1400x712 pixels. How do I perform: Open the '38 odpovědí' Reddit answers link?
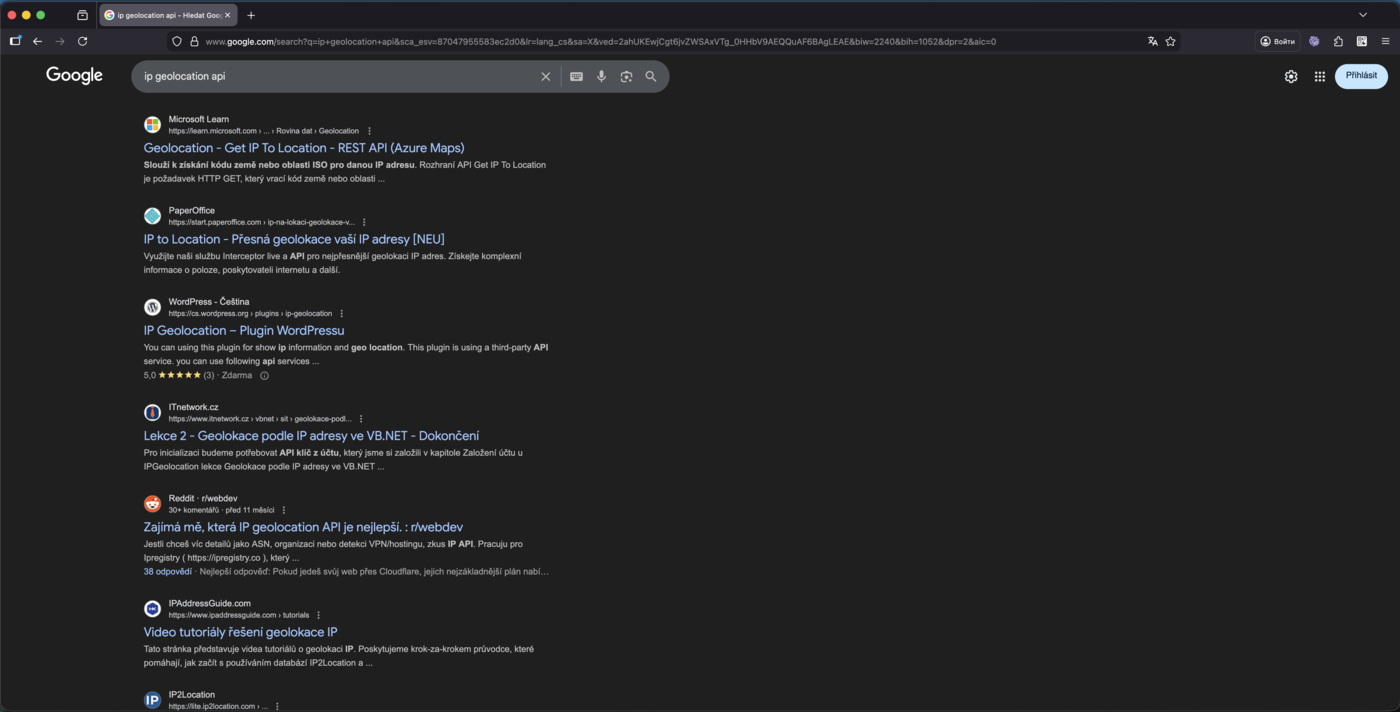(165, 571)
